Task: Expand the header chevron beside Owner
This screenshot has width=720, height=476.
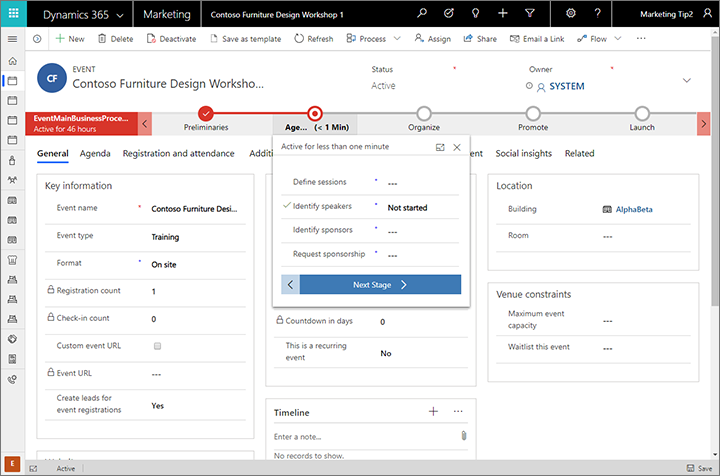Action: [687, 80]
